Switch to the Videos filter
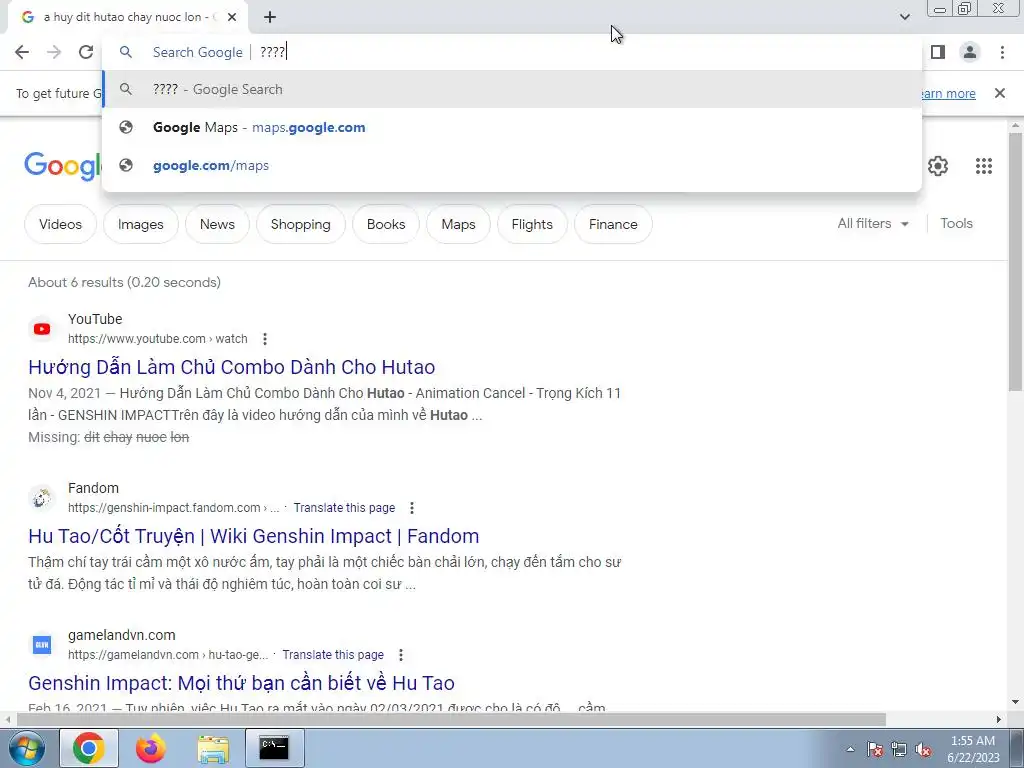 pyautogui.click(x=61, y=224)
